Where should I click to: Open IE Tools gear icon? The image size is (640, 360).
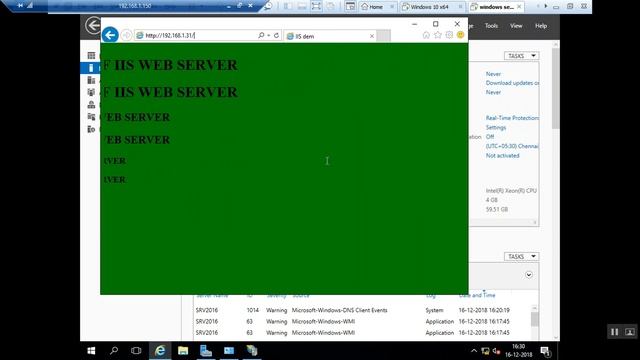[449, 35]
